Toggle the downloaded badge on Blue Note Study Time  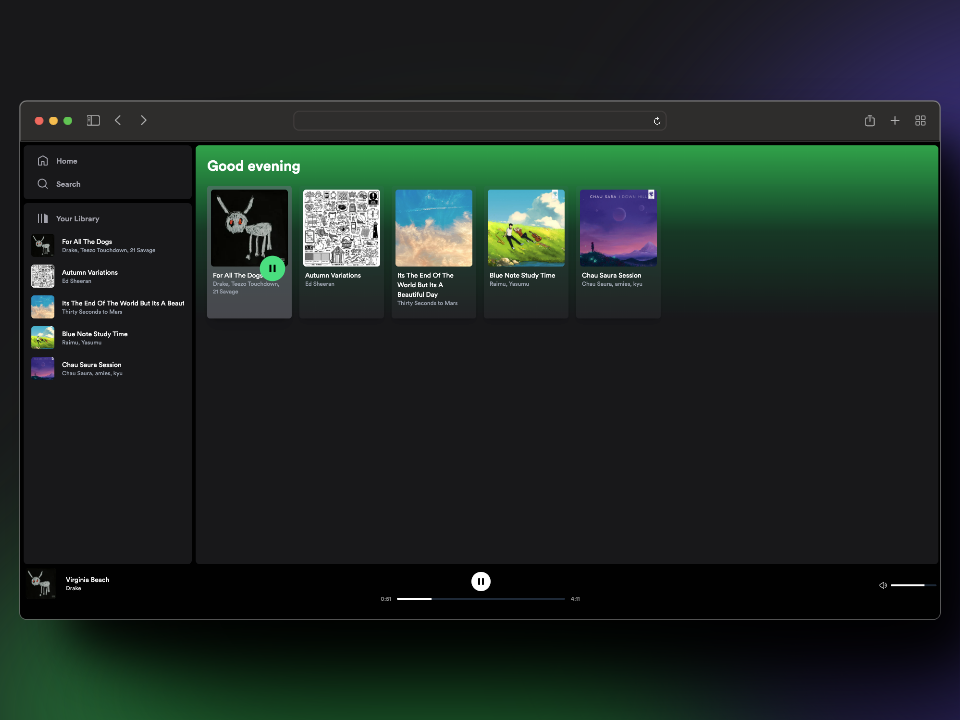point(556,194)
